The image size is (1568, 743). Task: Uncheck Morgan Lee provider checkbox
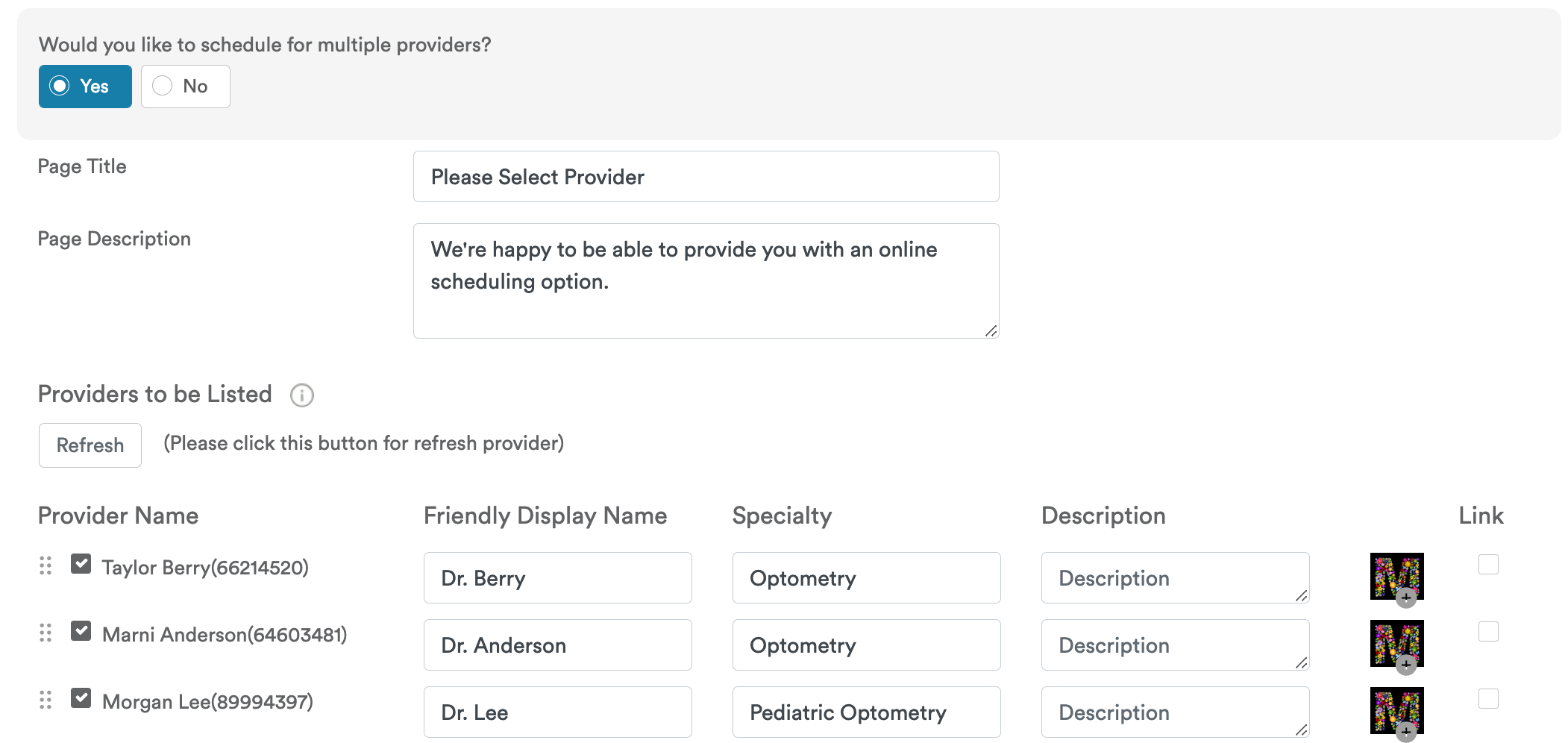tap(81, 698)
